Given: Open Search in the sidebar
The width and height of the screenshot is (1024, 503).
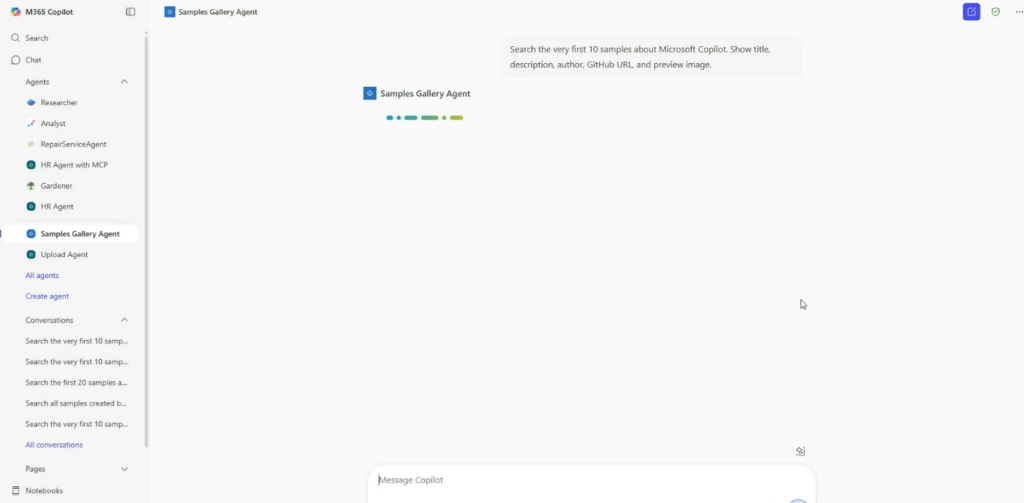Looking at the screenshot, I should point(37,38).
